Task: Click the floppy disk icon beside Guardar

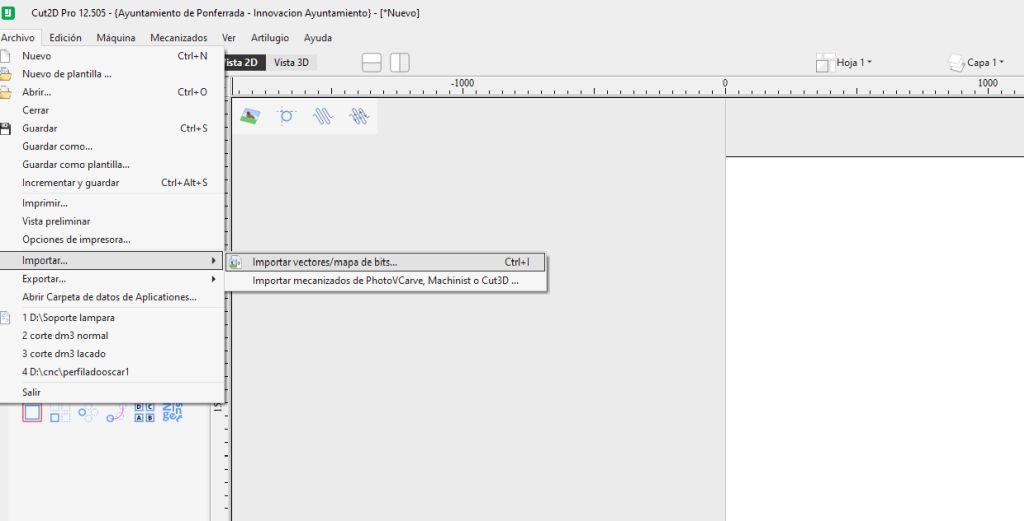Action: tap(5, 129)
